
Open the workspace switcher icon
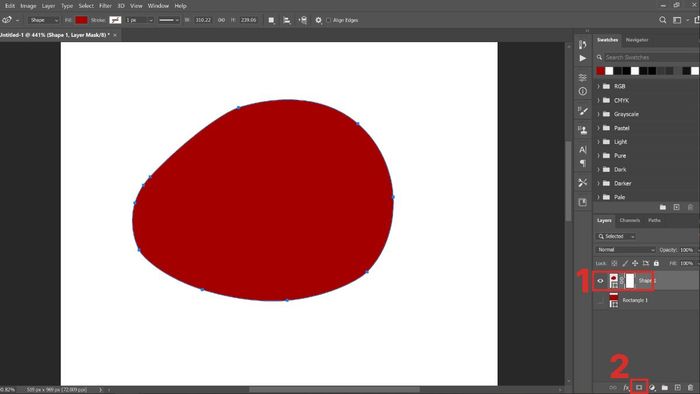[677, 20]
